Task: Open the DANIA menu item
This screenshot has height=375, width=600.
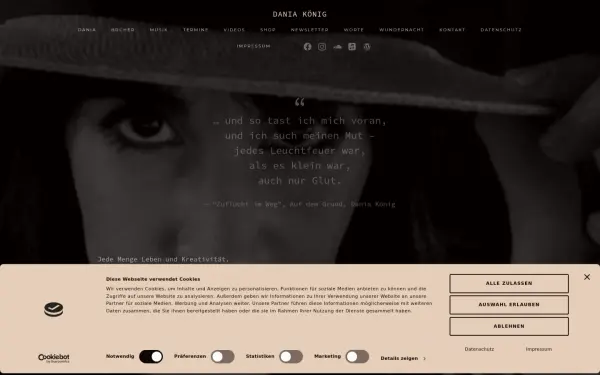Action: coord(87,30)
